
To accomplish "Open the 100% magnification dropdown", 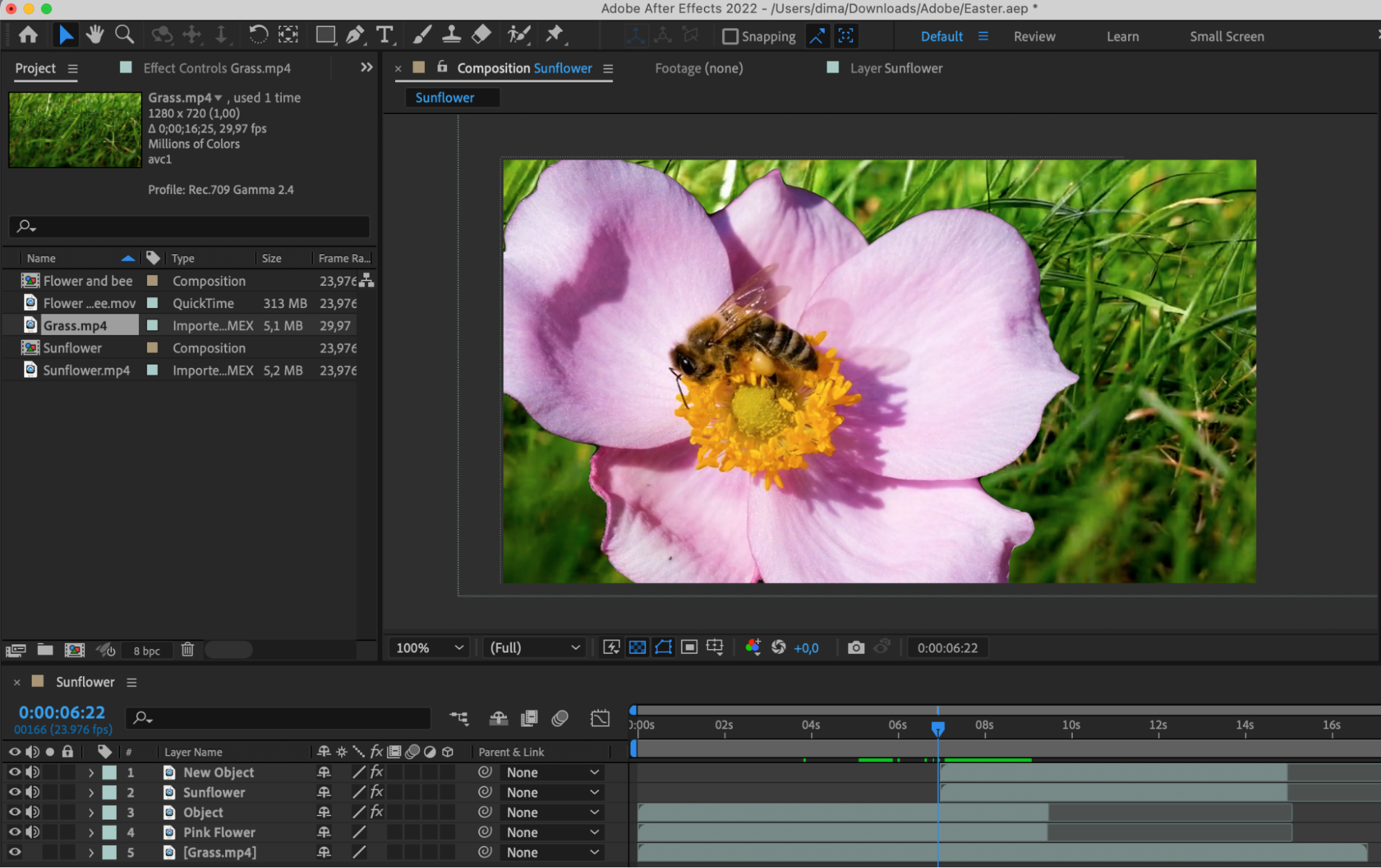I will [x=429, y=648].
